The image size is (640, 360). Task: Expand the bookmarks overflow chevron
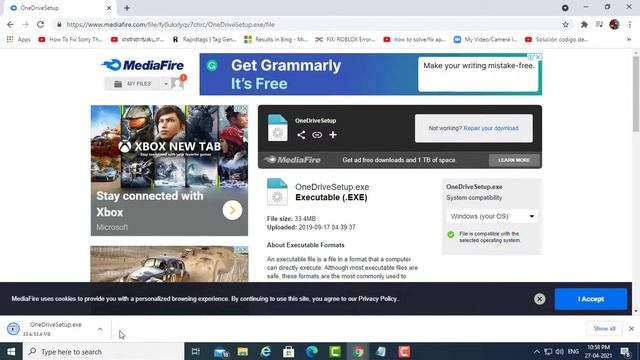pyautogui.click(x=629, y=40)
